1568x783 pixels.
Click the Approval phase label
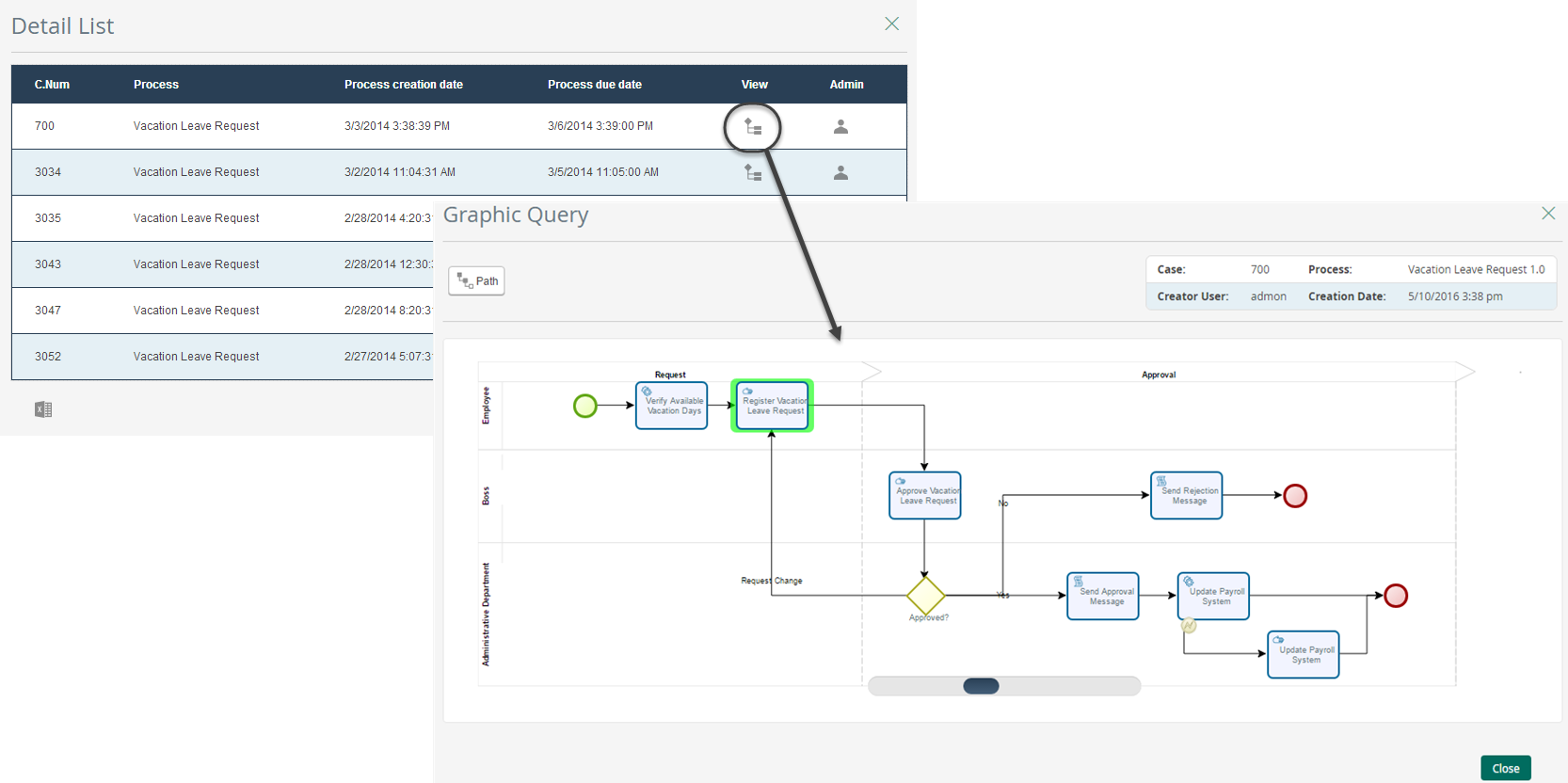click(1159, 375)
